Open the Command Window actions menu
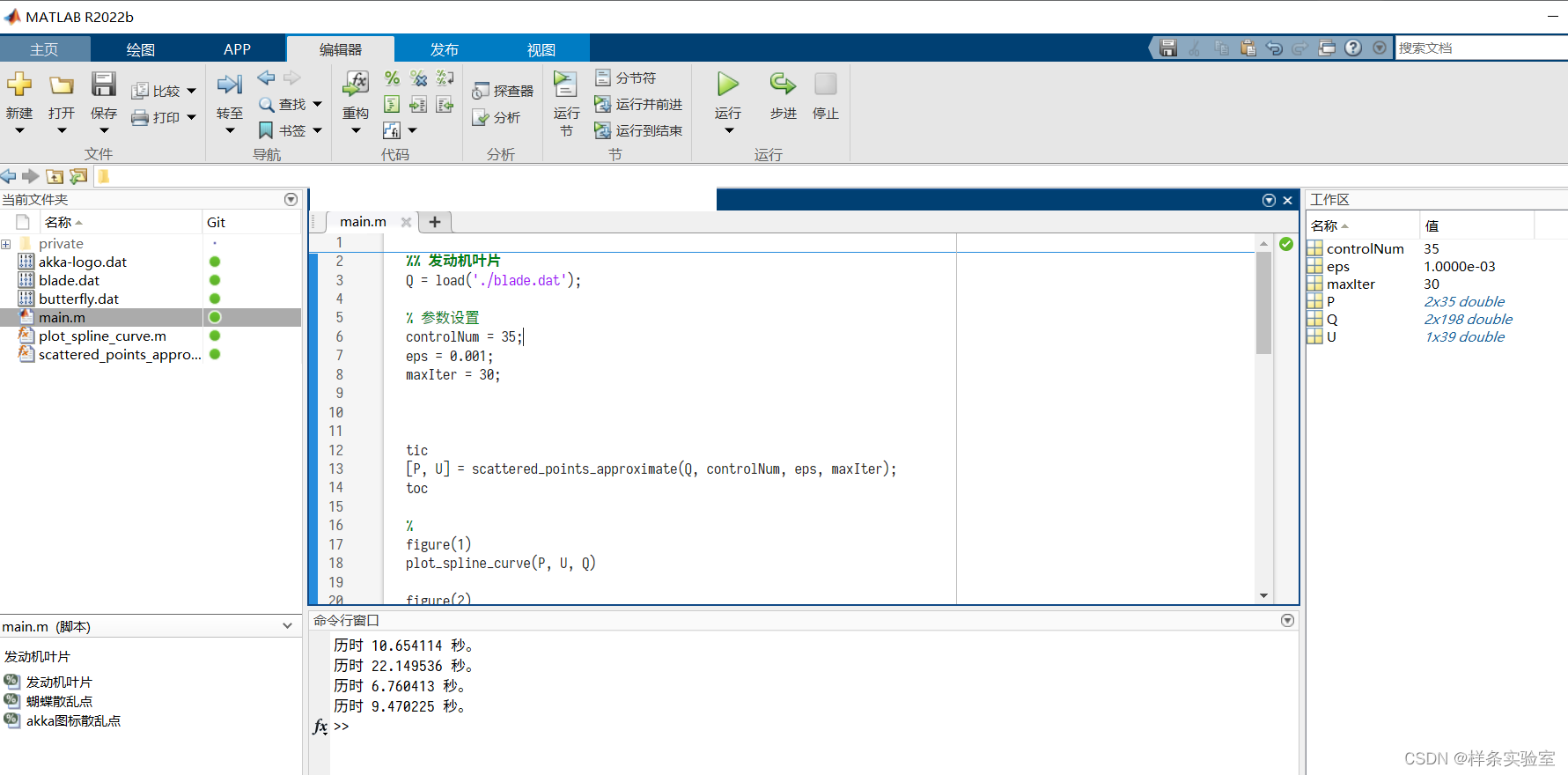 tap(1287, 621)
